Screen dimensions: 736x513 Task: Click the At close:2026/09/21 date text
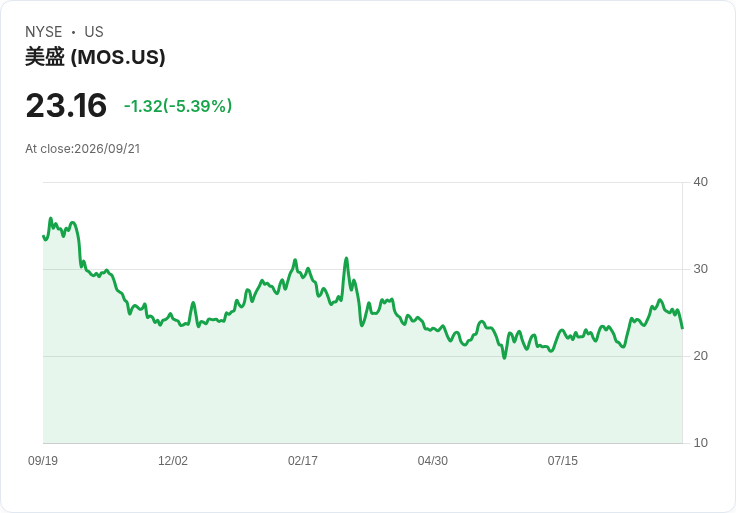(83, 149)
